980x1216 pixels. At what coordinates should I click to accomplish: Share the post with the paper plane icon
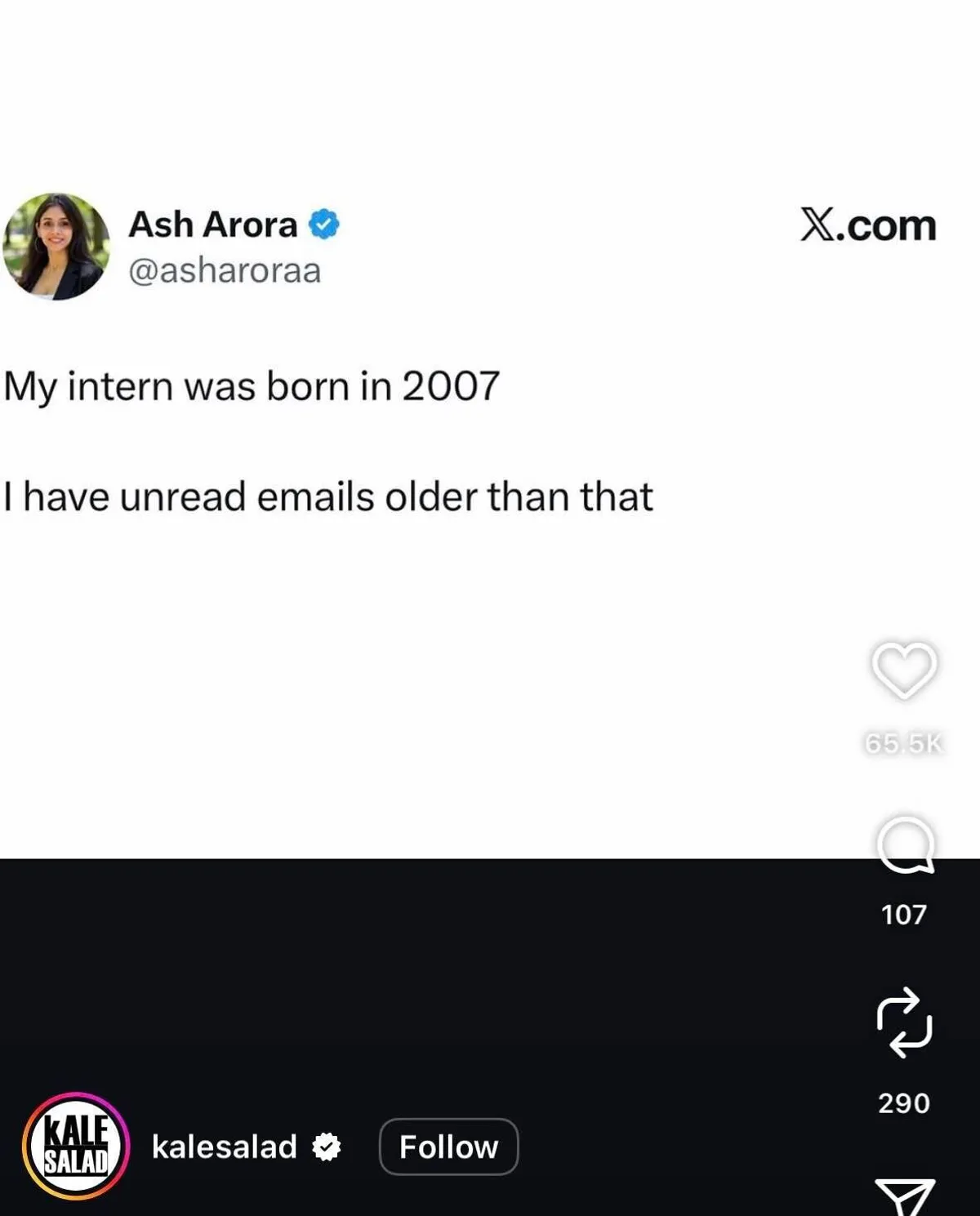click(905, 1197)
